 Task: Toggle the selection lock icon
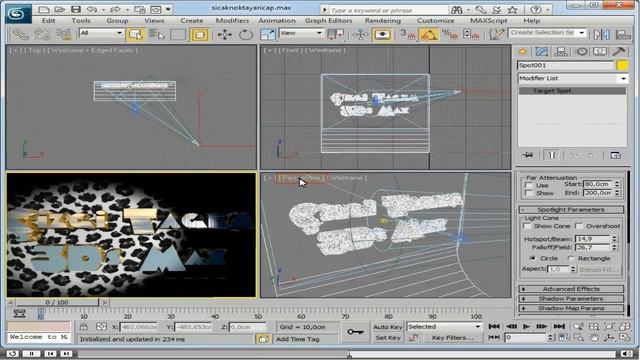(84, 327)
